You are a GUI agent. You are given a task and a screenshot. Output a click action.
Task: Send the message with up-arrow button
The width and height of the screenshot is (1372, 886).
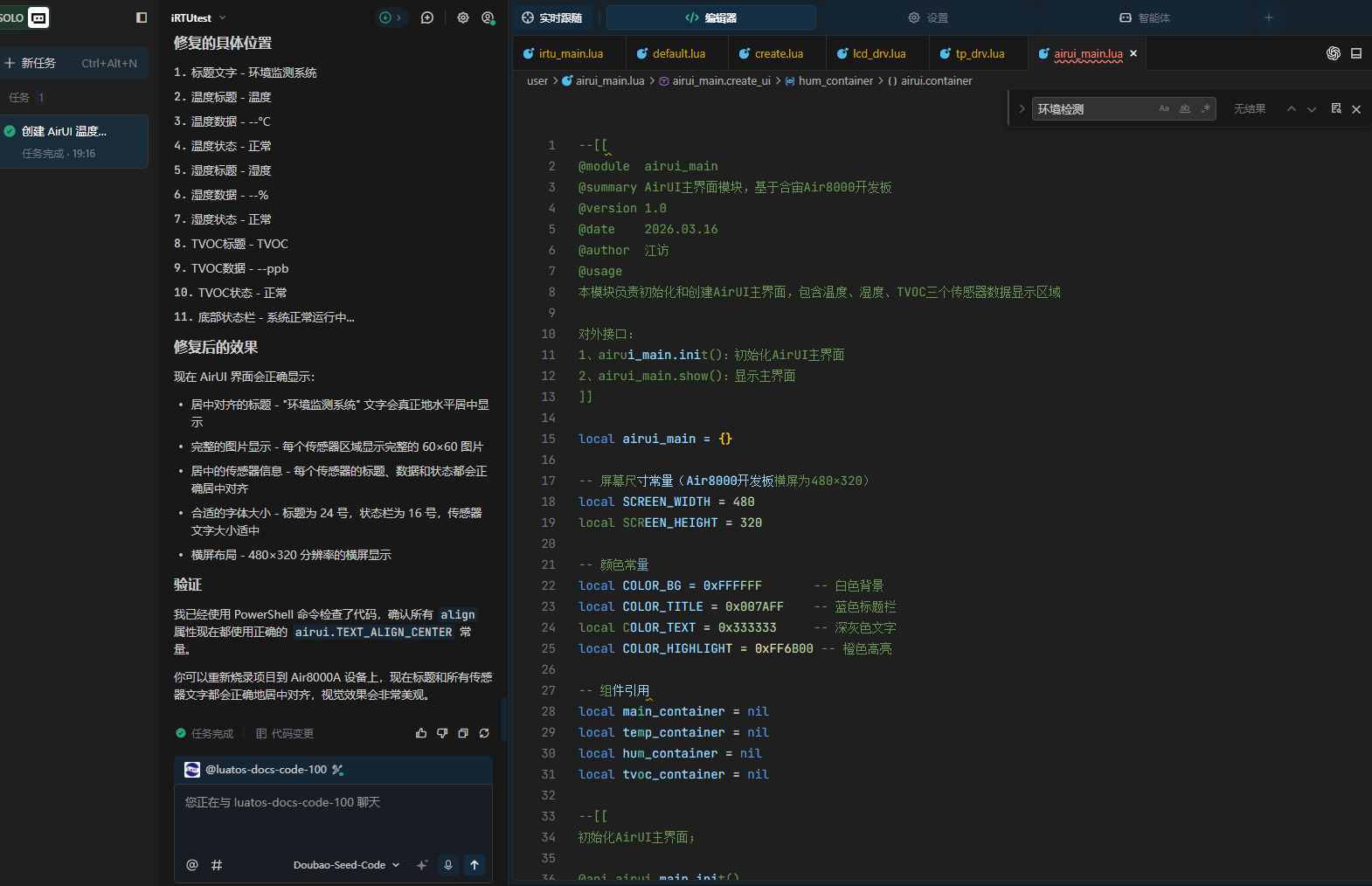[475, 865]
